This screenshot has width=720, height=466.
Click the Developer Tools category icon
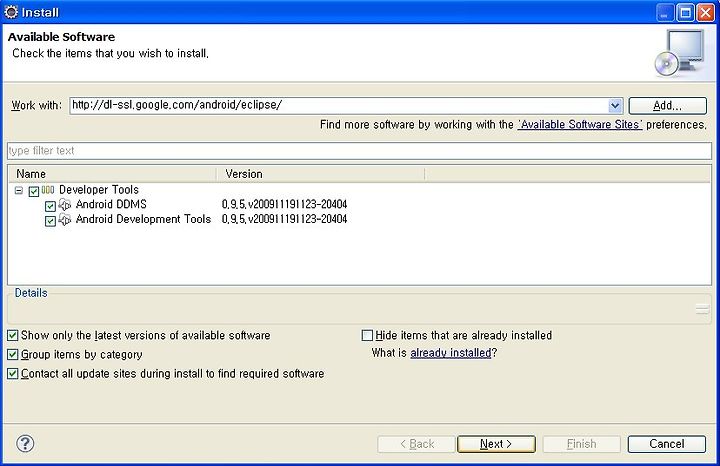[48, 190]
